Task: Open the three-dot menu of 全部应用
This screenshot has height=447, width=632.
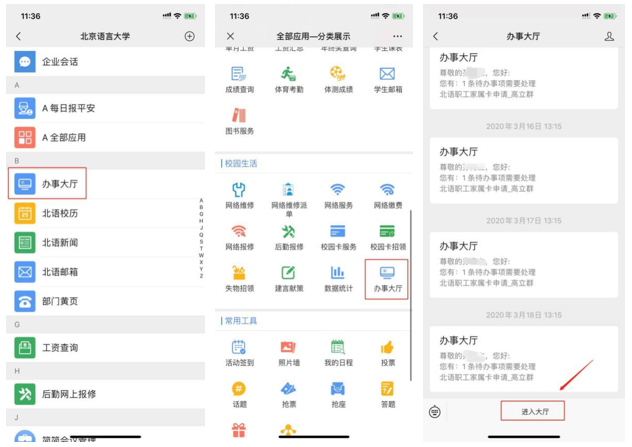Action: (397, 36)
